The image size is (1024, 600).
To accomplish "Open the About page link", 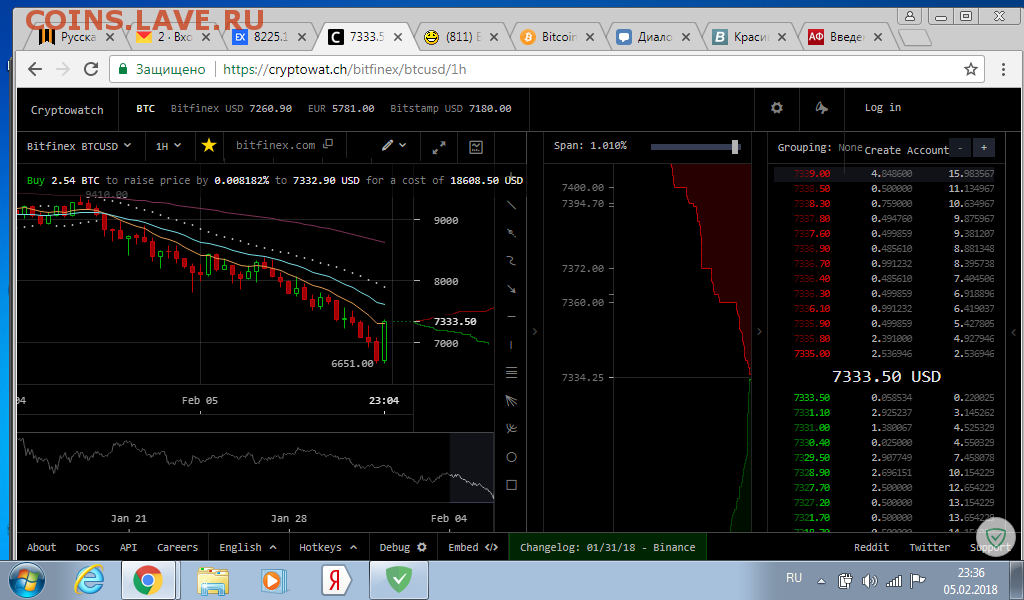I will coord(41,547).
